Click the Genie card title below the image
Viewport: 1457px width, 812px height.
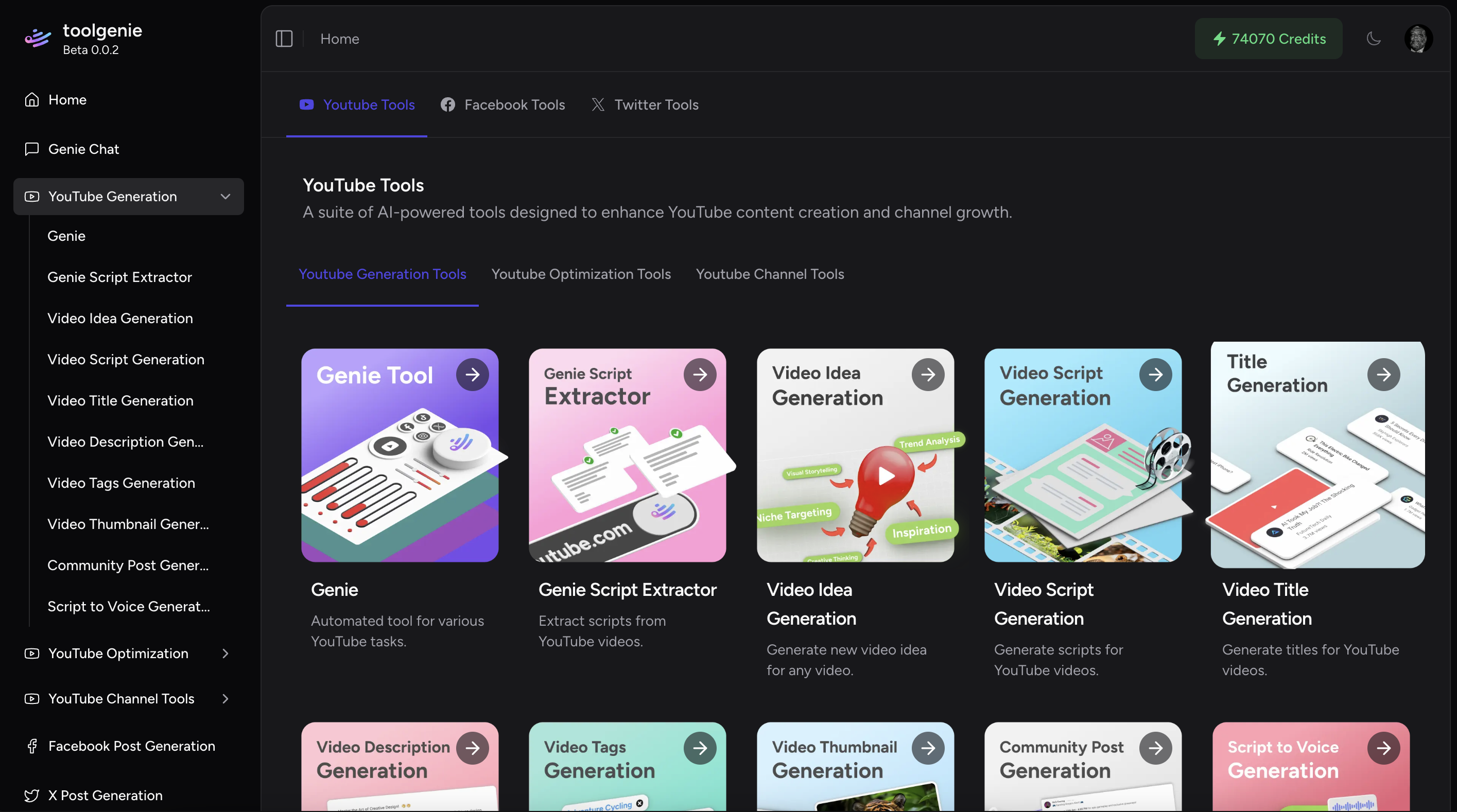click(334, 590)
